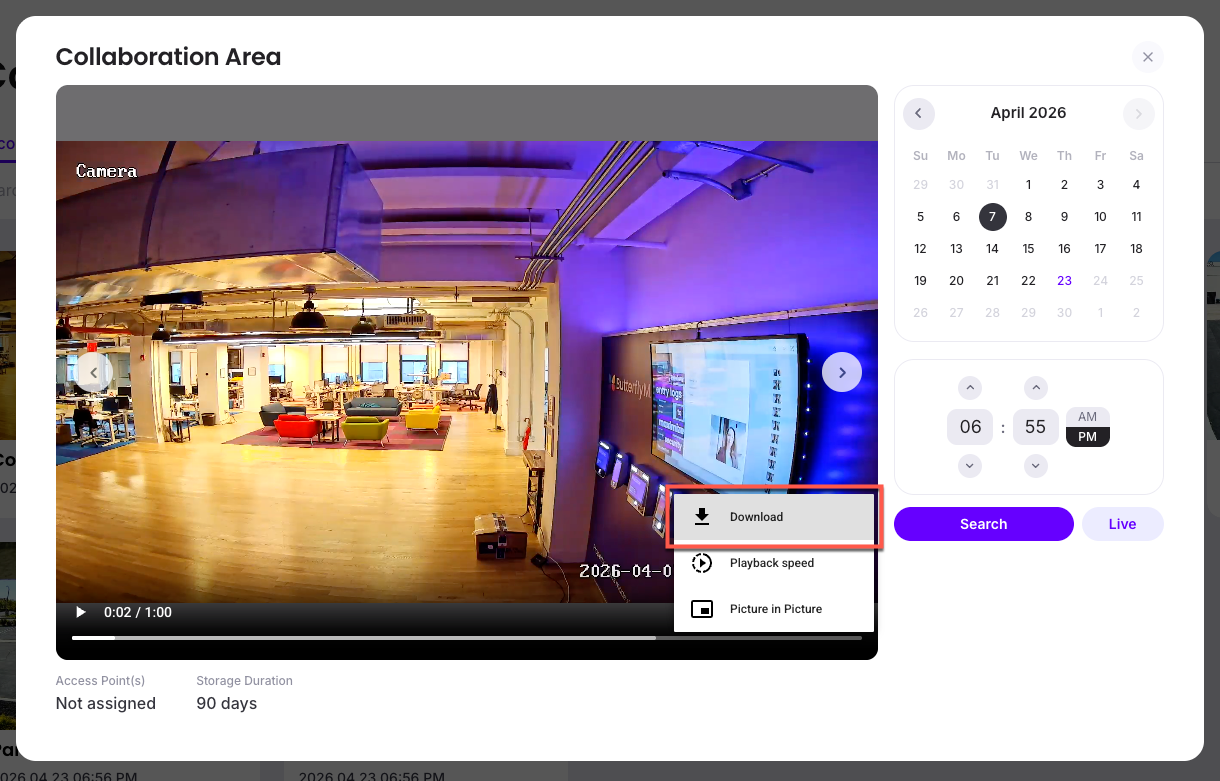Screen dimensions: 1220x781
Task: Select April 23 in the calendar
Action: coord(1064,281)
